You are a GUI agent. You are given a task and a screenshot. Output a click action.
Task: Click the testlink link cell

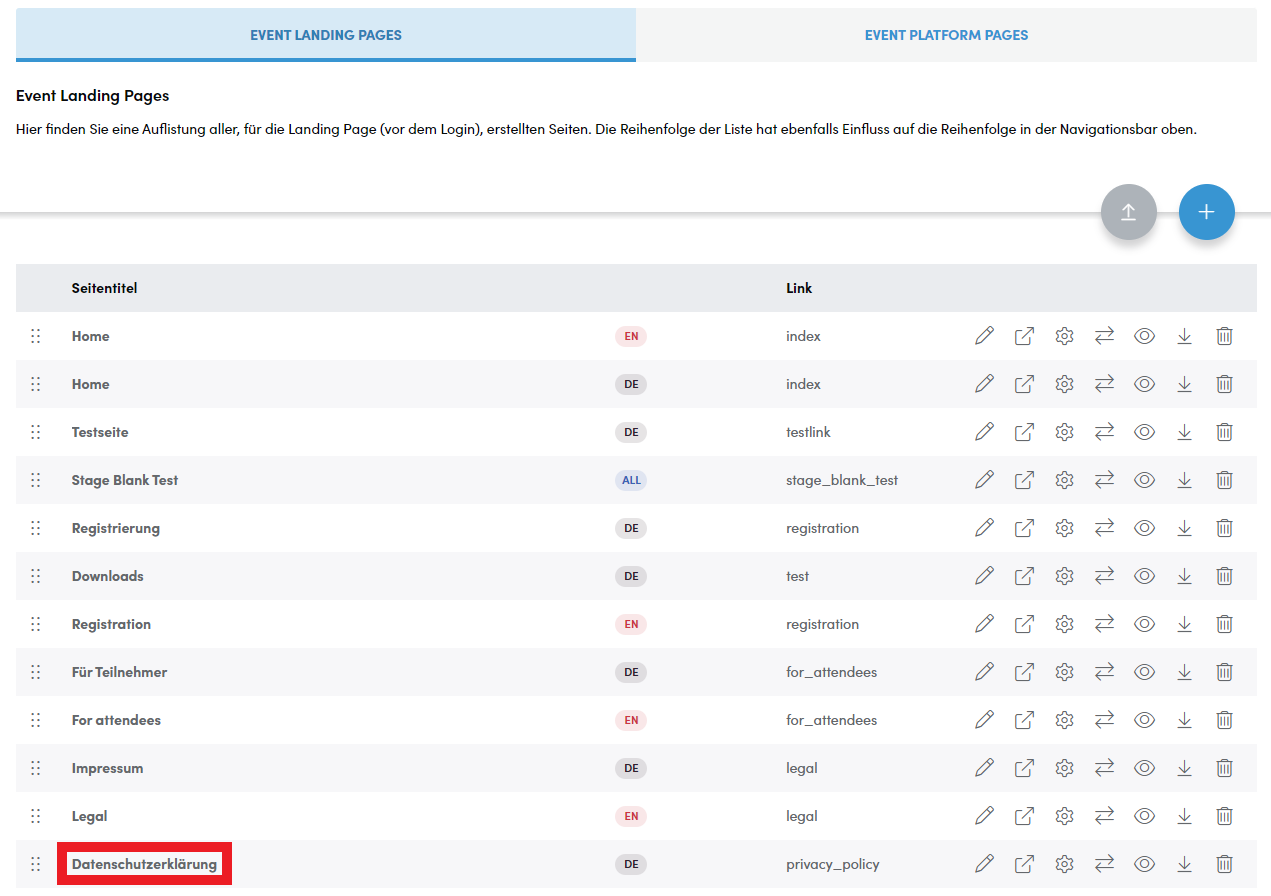tap(808, 432)
